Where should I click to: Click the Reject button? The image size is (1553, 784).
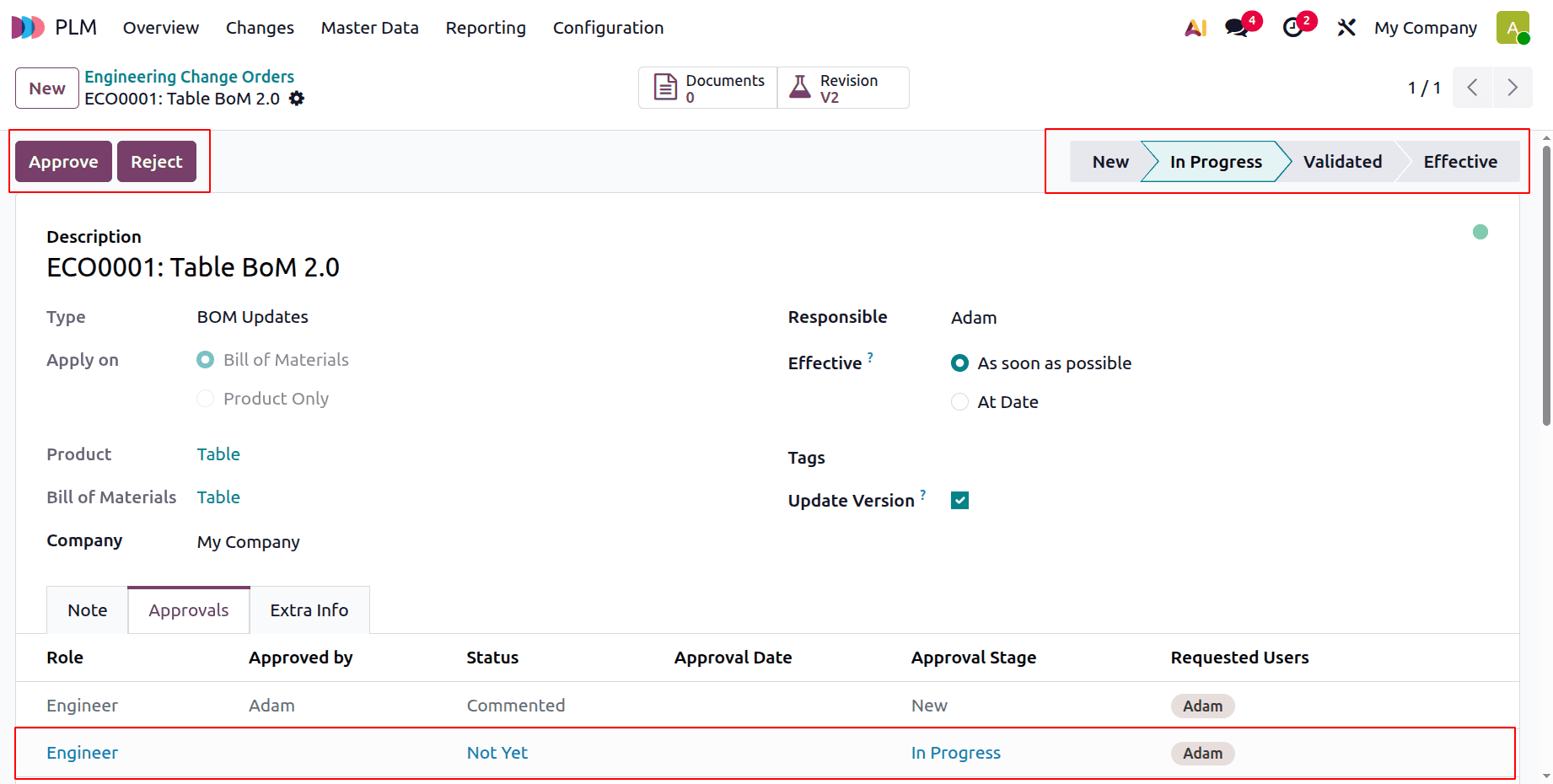tap(156, 162)
